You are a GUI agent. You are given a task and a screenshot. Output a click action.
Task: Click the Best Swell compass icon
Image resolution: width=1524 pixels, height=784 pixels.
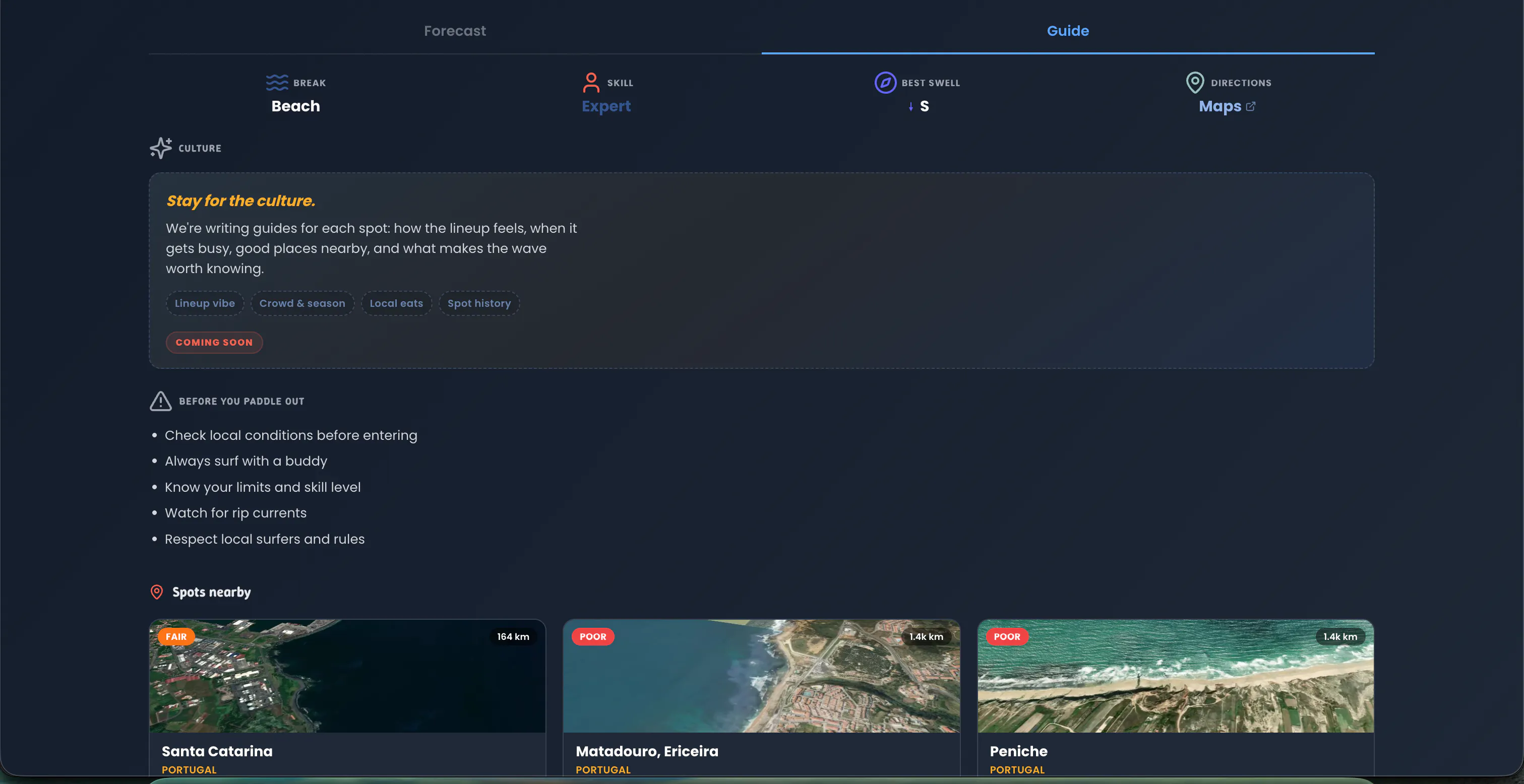[x=885, y=83]
